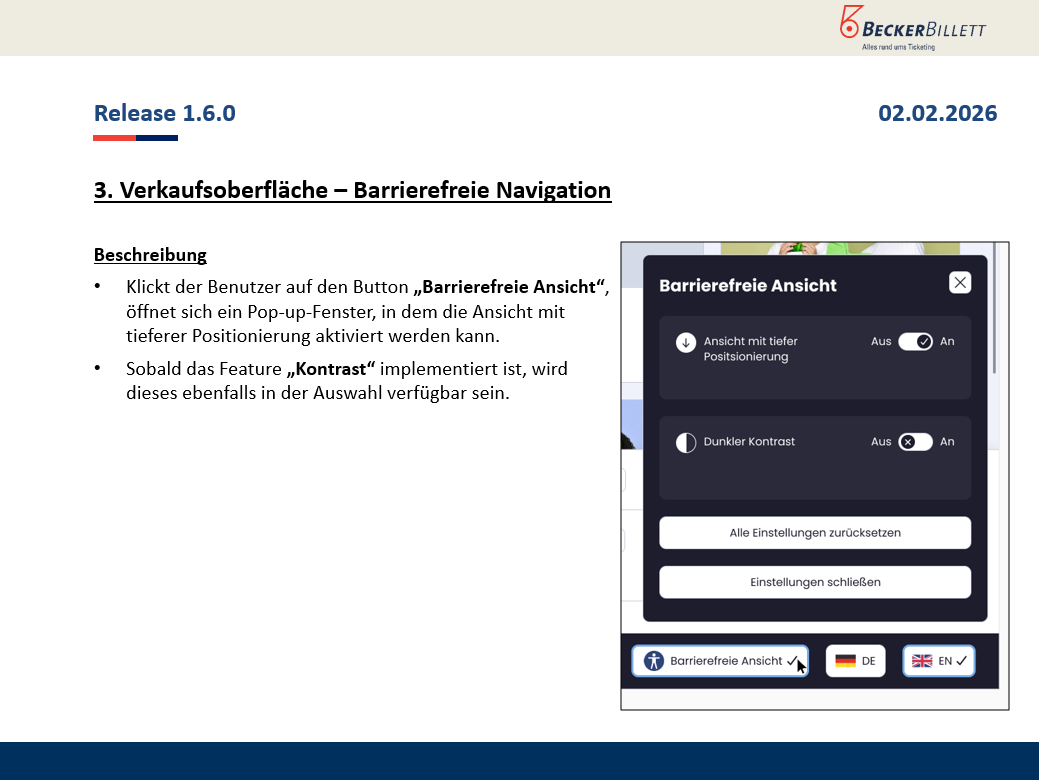Click heading Verkaufsoberfläche – Barrierefreie Navigation
This screenshot has height=780, width=1039.
pyautogui.click(x=352, y=190)
